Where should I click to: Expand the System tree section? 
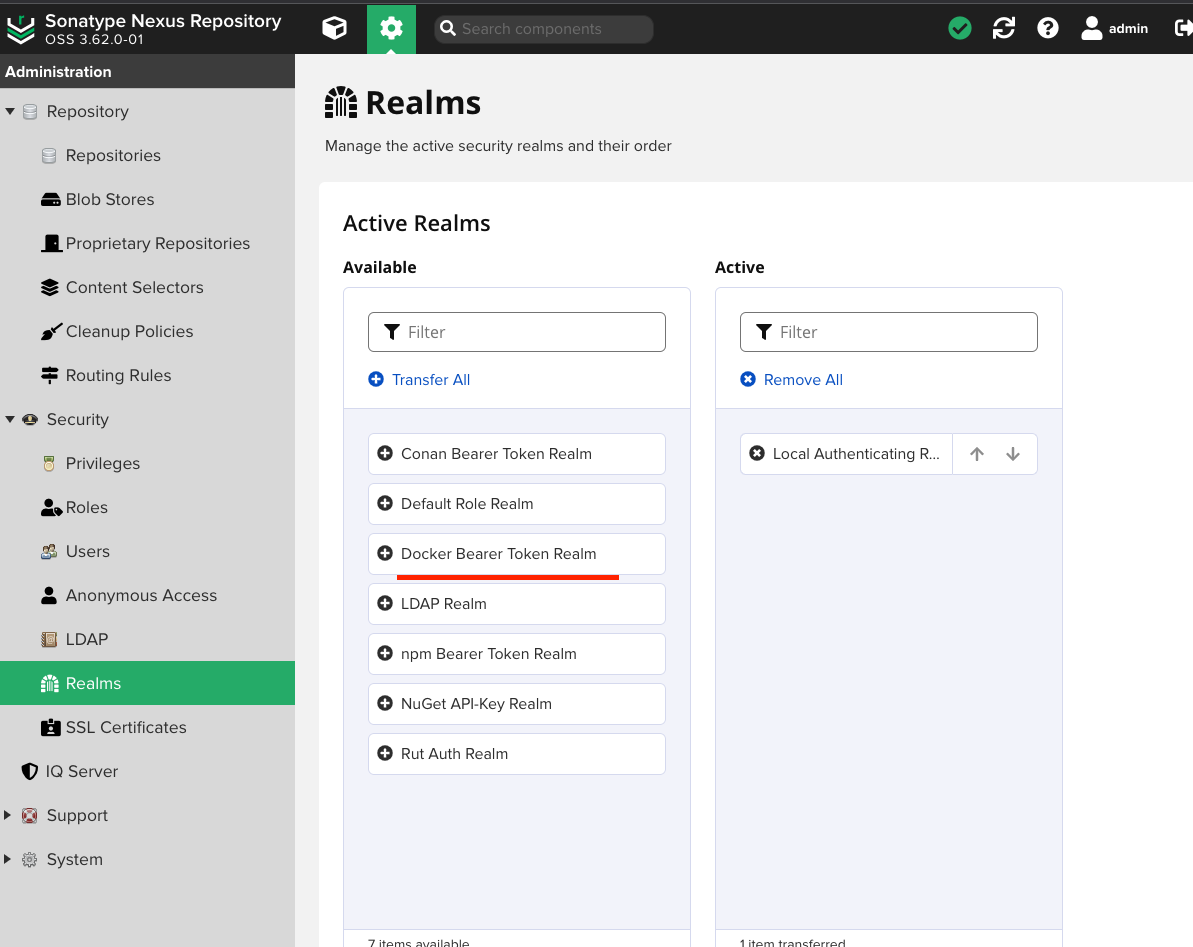[x=9, y=860]
